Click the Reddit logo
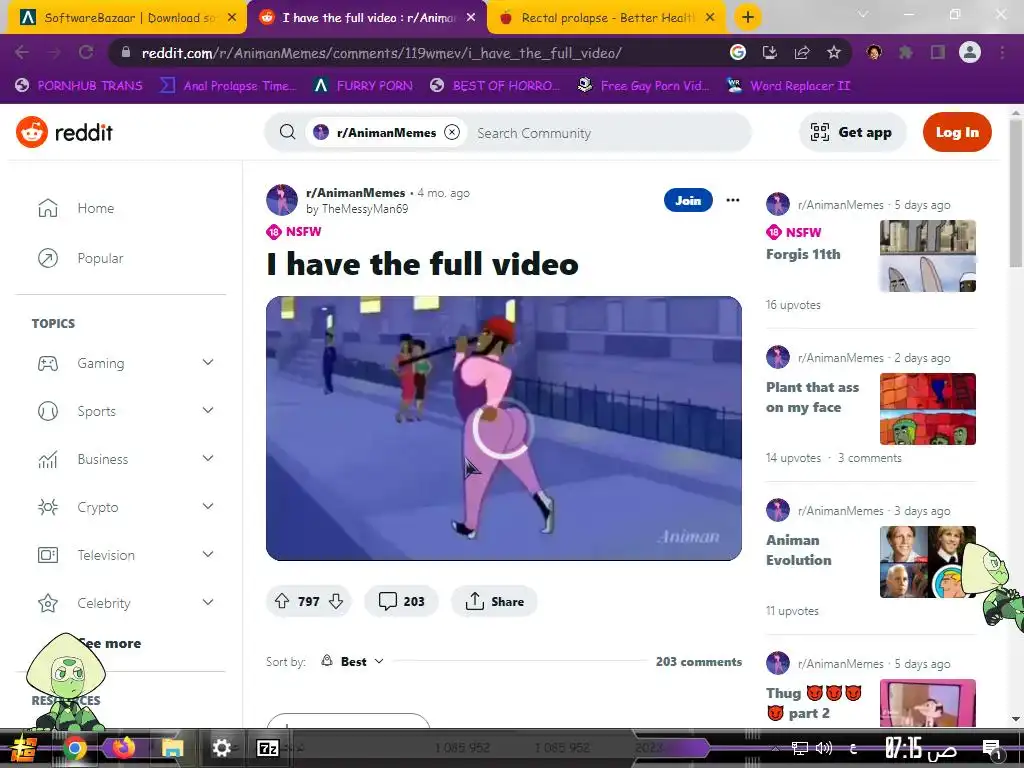Image resolution: width=1024 pixels, height=768 pixels. (x=64, y=133)
